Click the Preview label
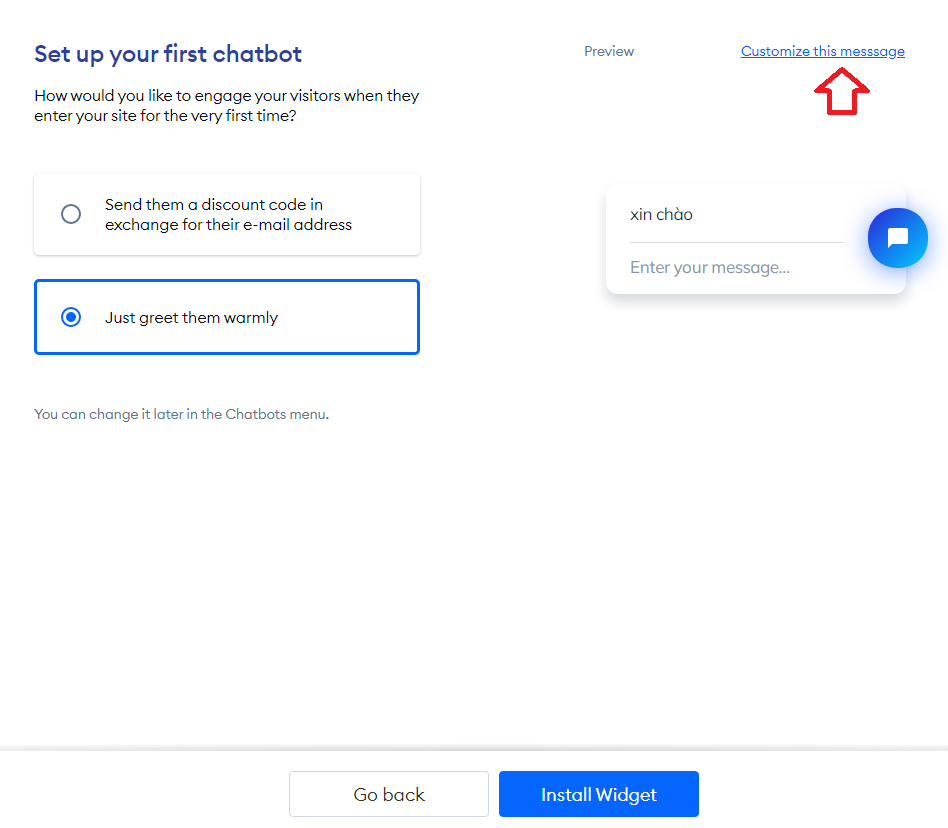The width and height of the screenshot is (948, 828). pyautogui.click(x=609, y=51)
